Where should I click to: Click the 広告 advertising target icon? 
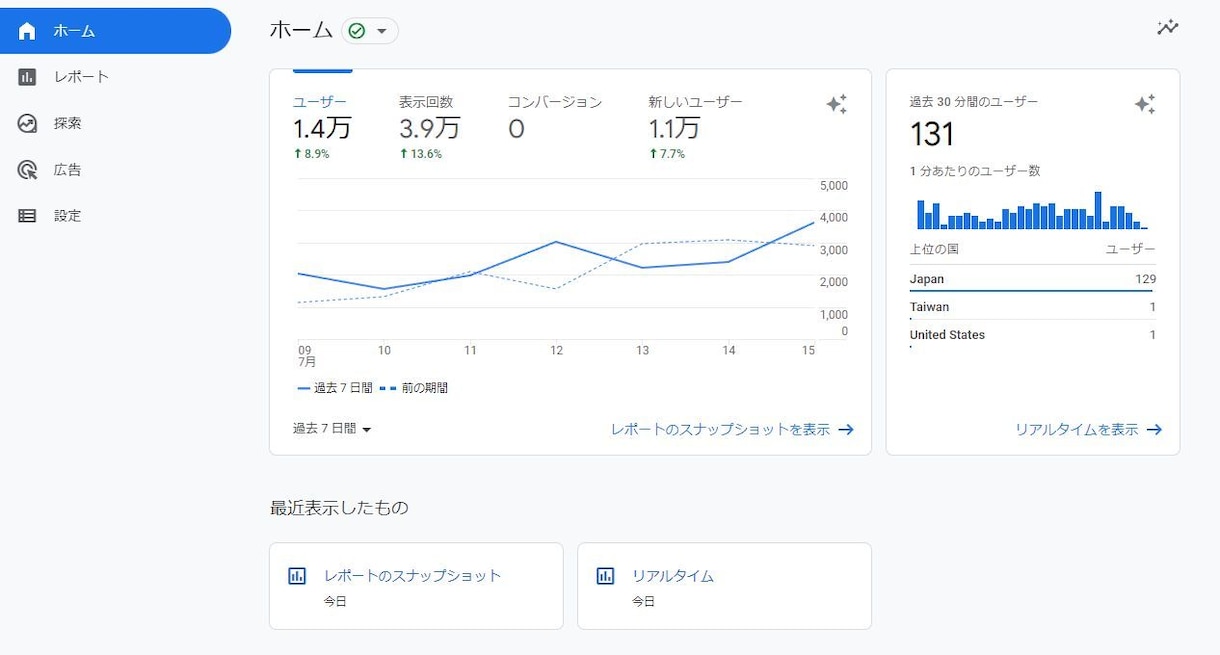(27, 170)
